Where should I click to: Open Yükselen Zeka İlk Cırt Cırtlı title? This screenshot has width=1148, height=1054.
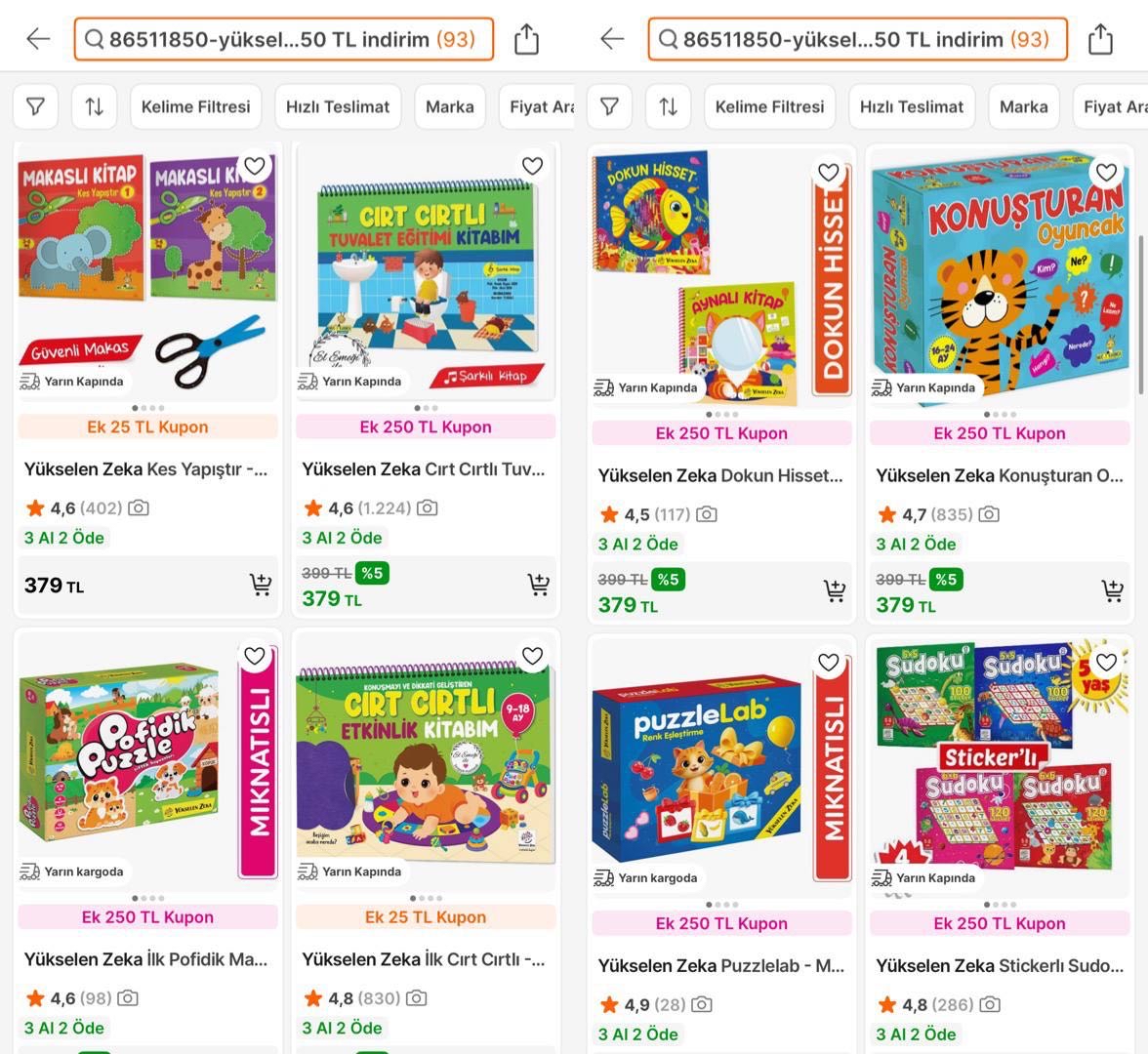tap(424, 958)
